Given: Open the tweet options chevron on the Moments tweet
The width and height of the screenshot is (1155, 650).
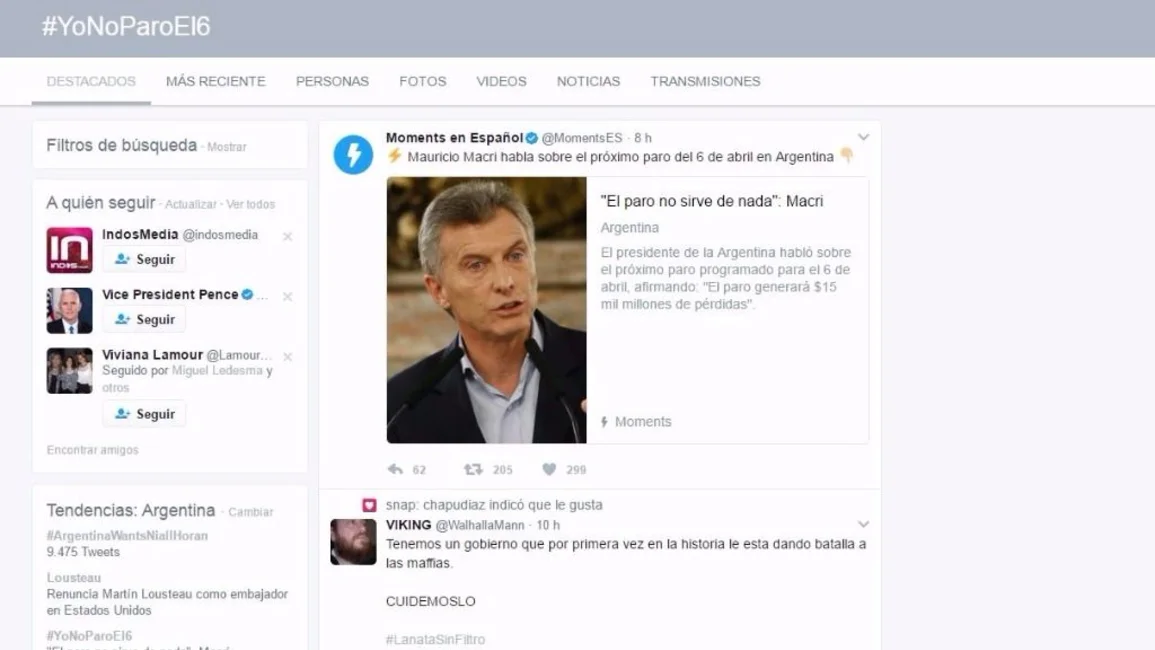Looking at the screenshot, I should click(863, 137).
